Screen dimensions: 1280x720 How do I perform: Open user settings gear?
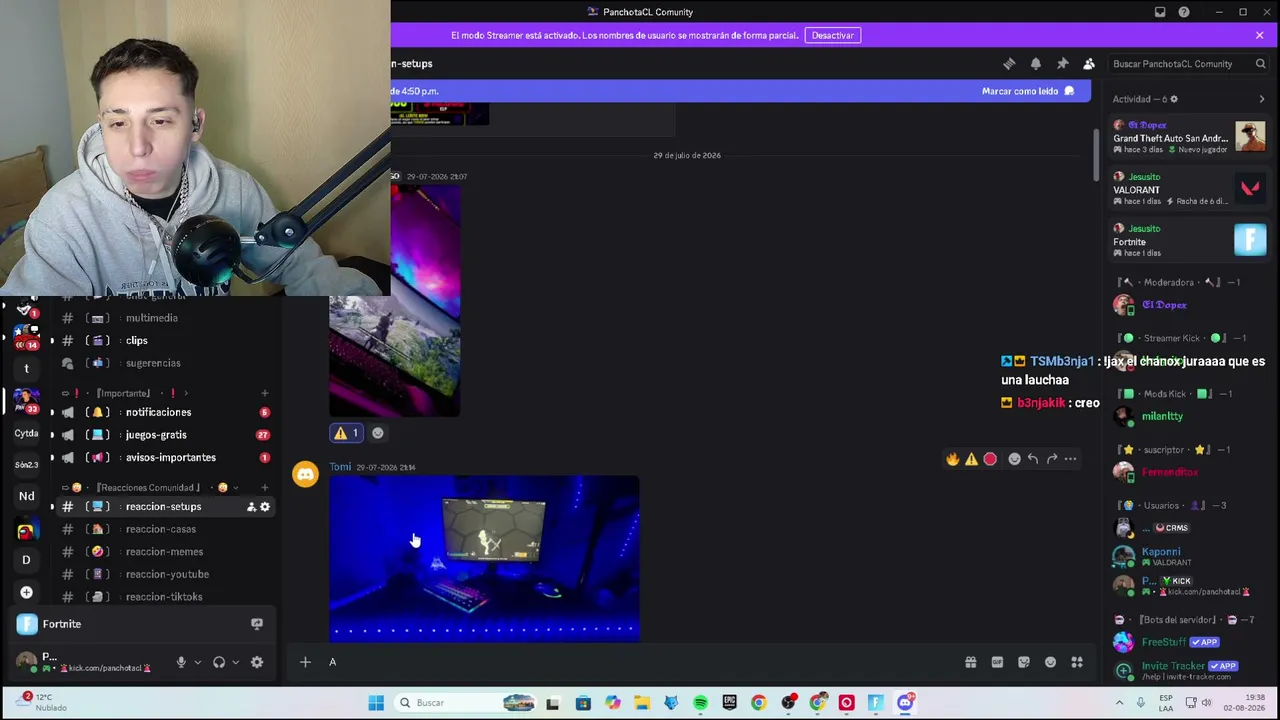coord(257,662)
